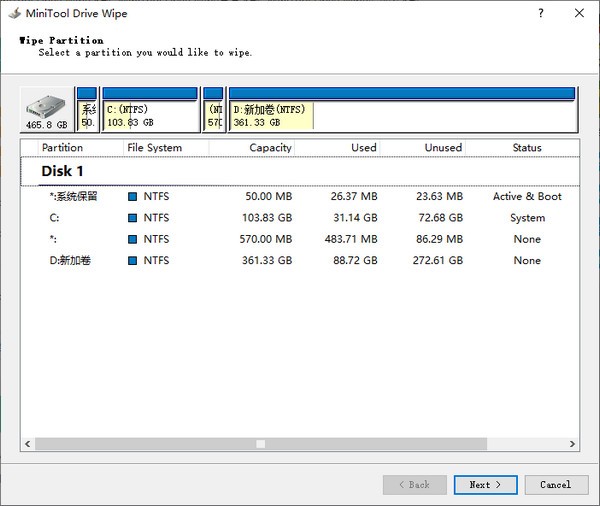Click the 31.14 GB used cell
The width and height of the screenshot is (600, 506).
tap(355, 218)
